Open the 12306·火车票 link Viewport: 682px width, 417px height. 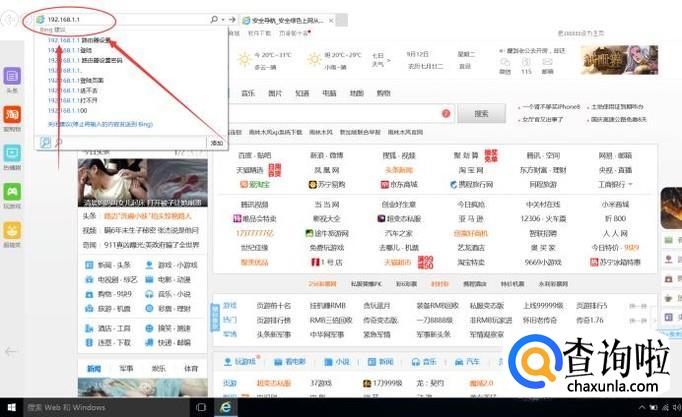[x=543, y=219]
